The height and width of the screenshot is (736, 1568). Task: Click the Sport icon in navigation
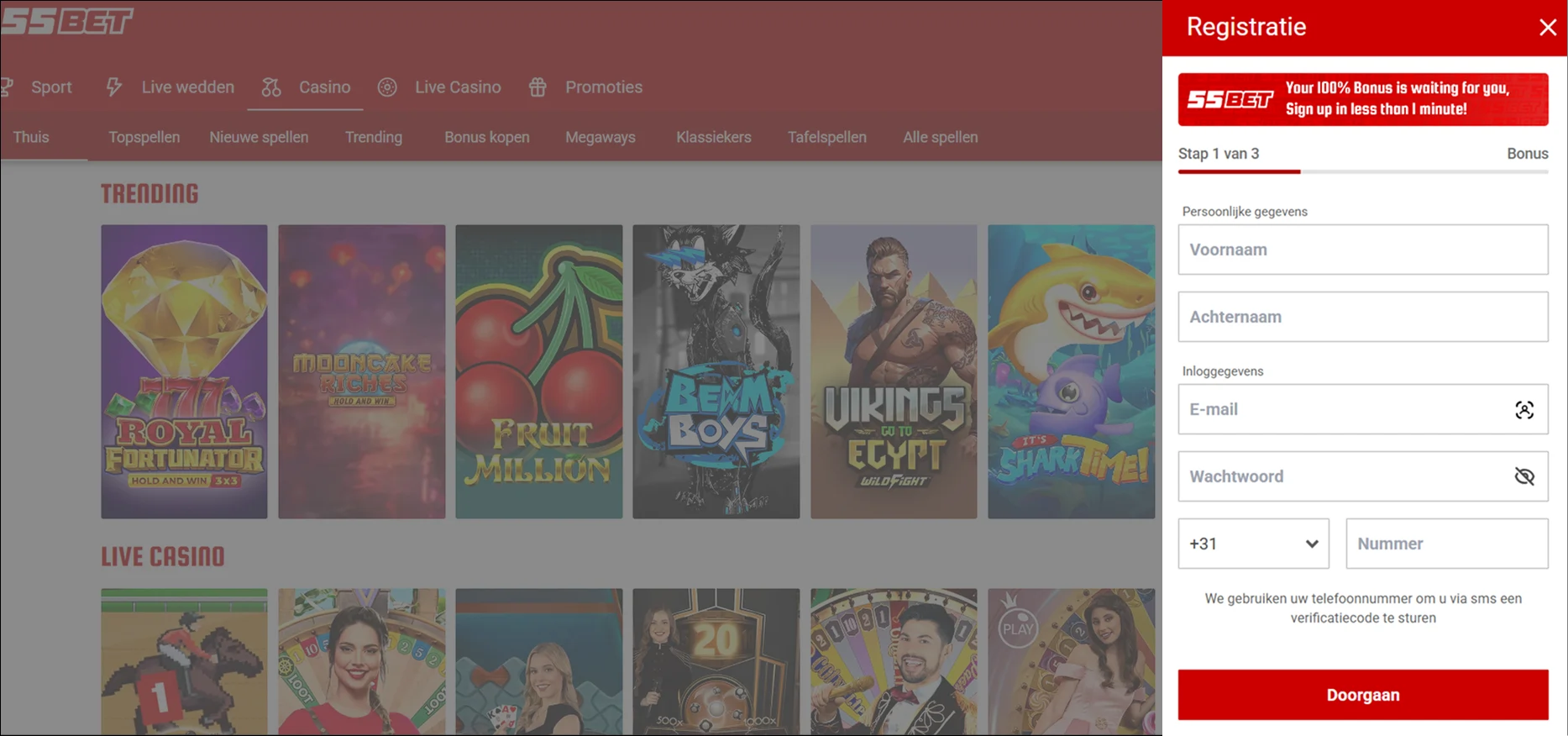point(7,87)
